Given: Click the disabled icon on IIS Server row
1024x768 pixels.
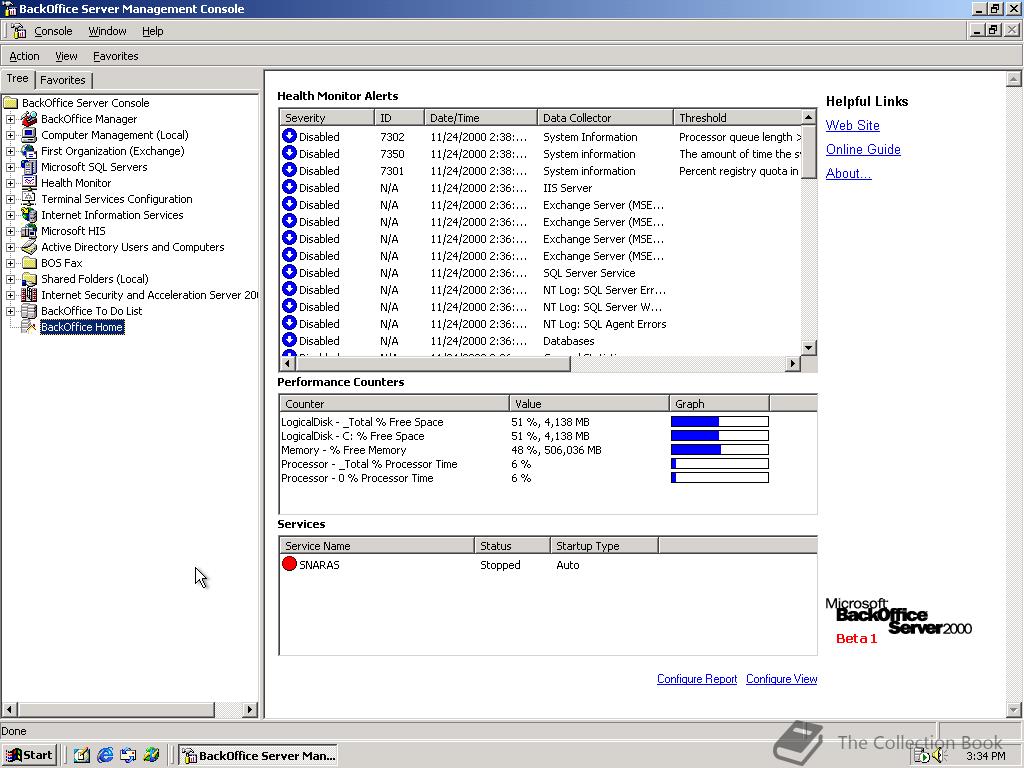Looking at the screenshot, I should 289,187.
